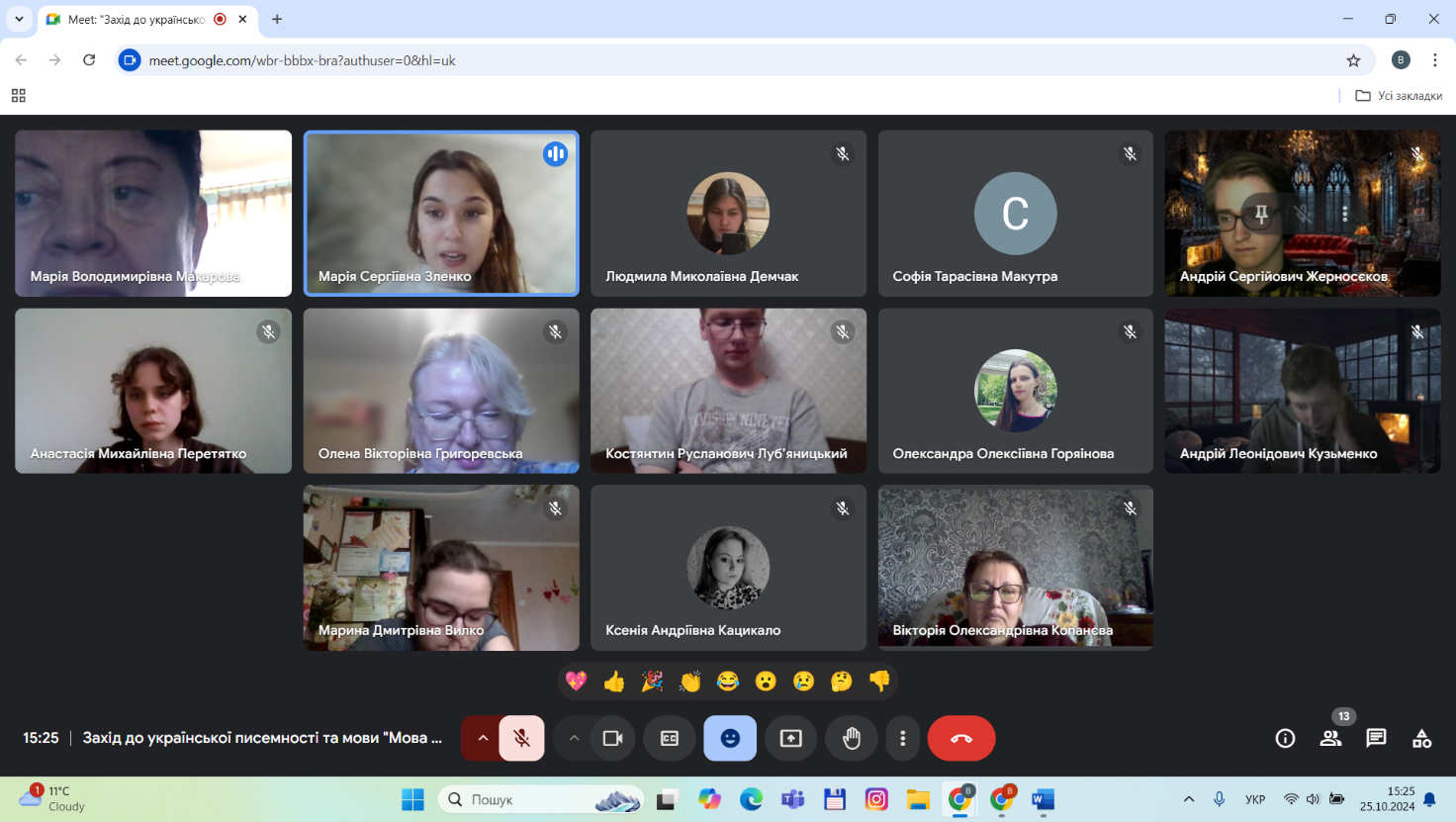This screenshot has height=822, width=1456.
Task: Open the Усі закладки bookmarks folder
Action: 1399,96
